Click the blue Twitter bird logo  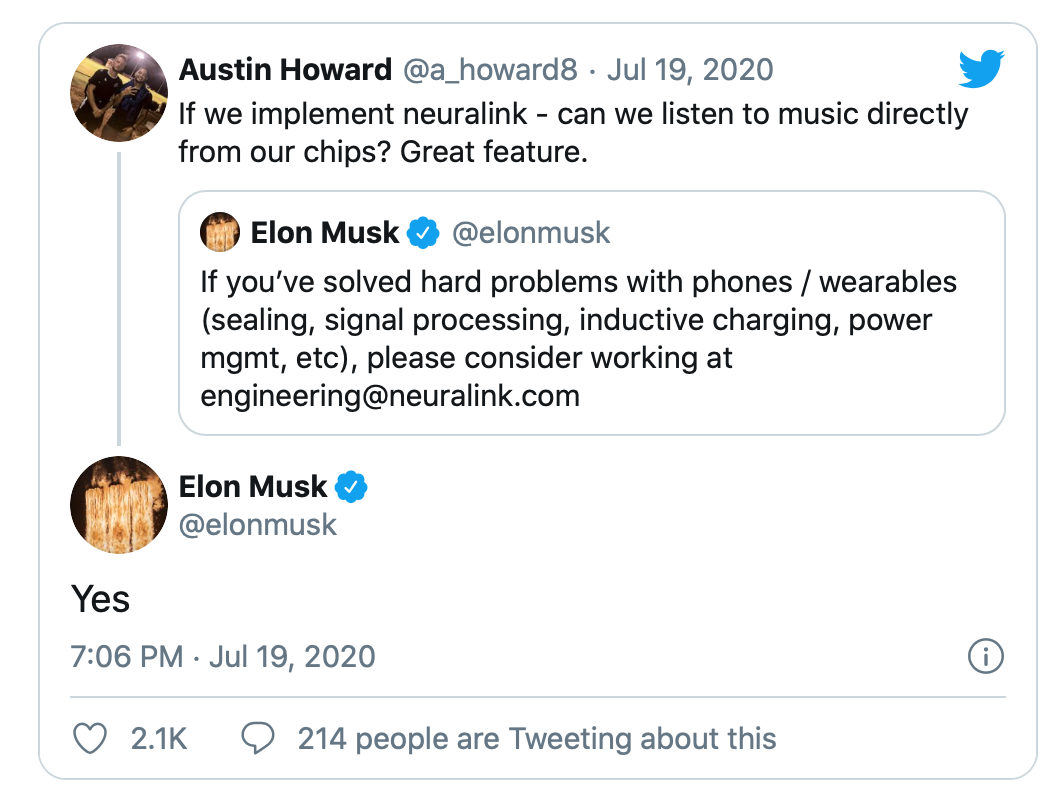(x=981, y=68)
